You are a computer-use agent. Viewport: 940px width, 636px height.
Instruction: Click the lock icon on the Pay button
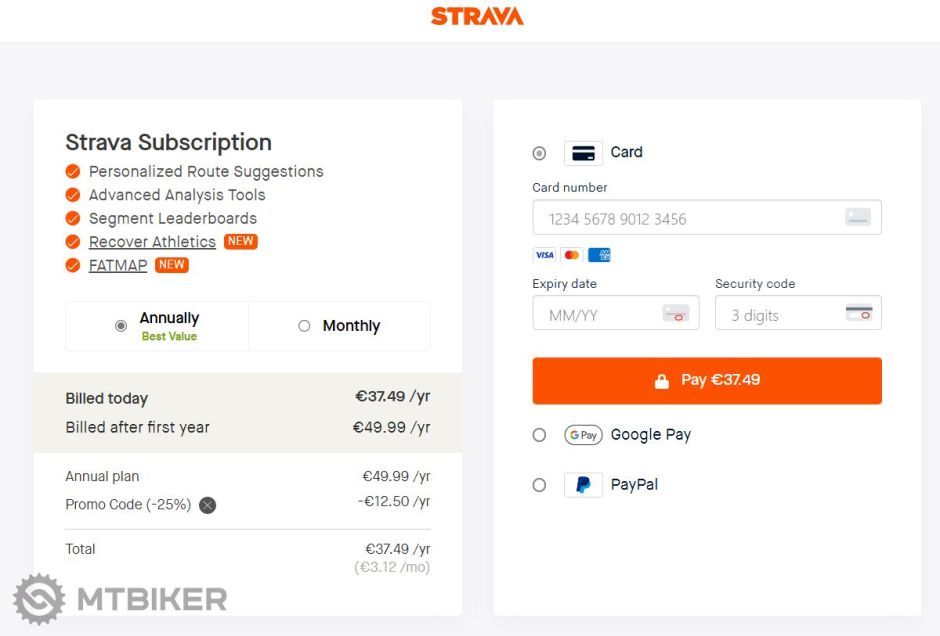tap(662, 380)
